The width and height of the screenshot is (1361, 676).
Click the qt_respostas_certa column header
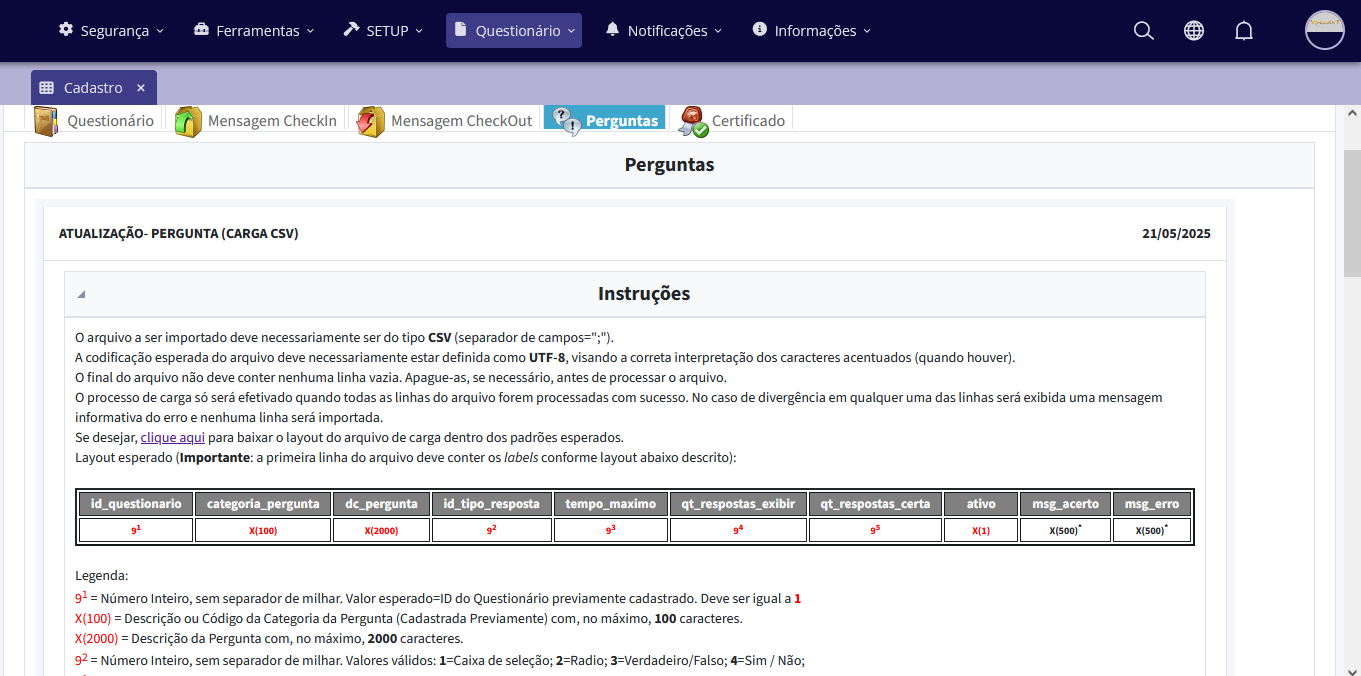click(x=875, y=503)
